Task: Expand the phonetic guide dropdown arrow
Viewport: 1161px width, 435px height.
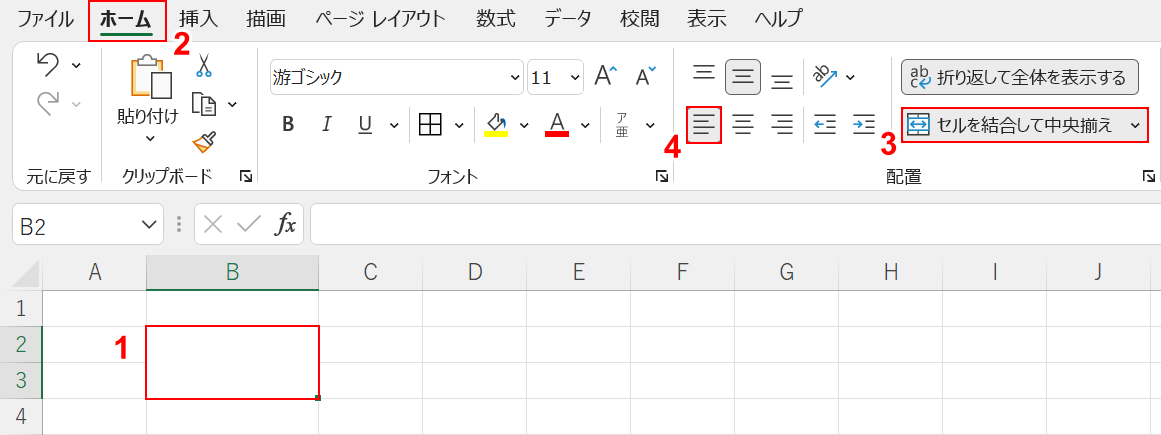Action: click(x=650, y=124)
